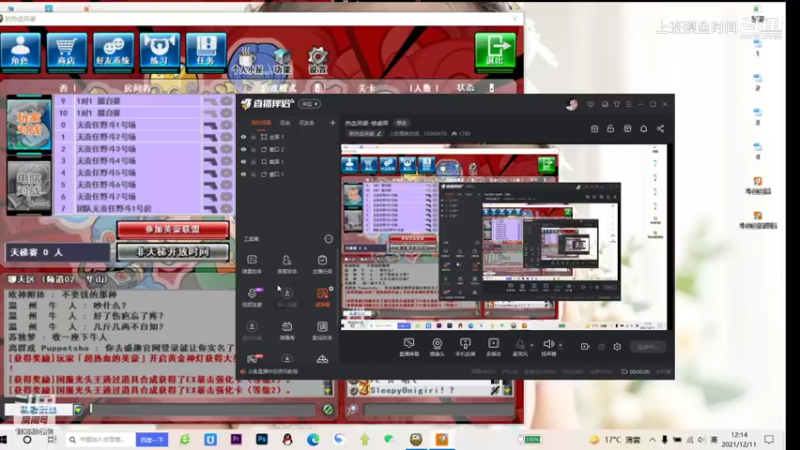Screen dimensions: 800x450
Task: Toggle visibility of 窗口 1 source
Action: point(243,174)
